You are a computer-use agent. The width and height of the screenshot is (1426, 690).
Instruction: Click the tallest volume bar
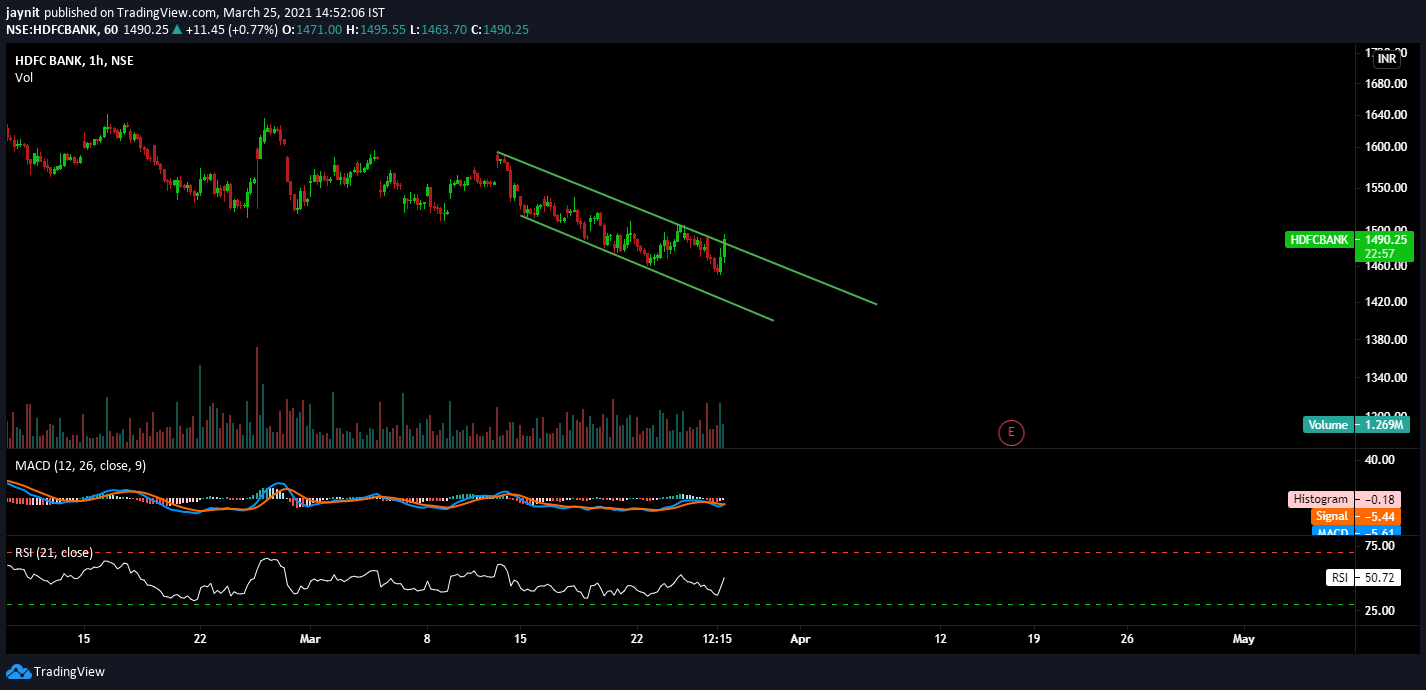click(257, 397)
